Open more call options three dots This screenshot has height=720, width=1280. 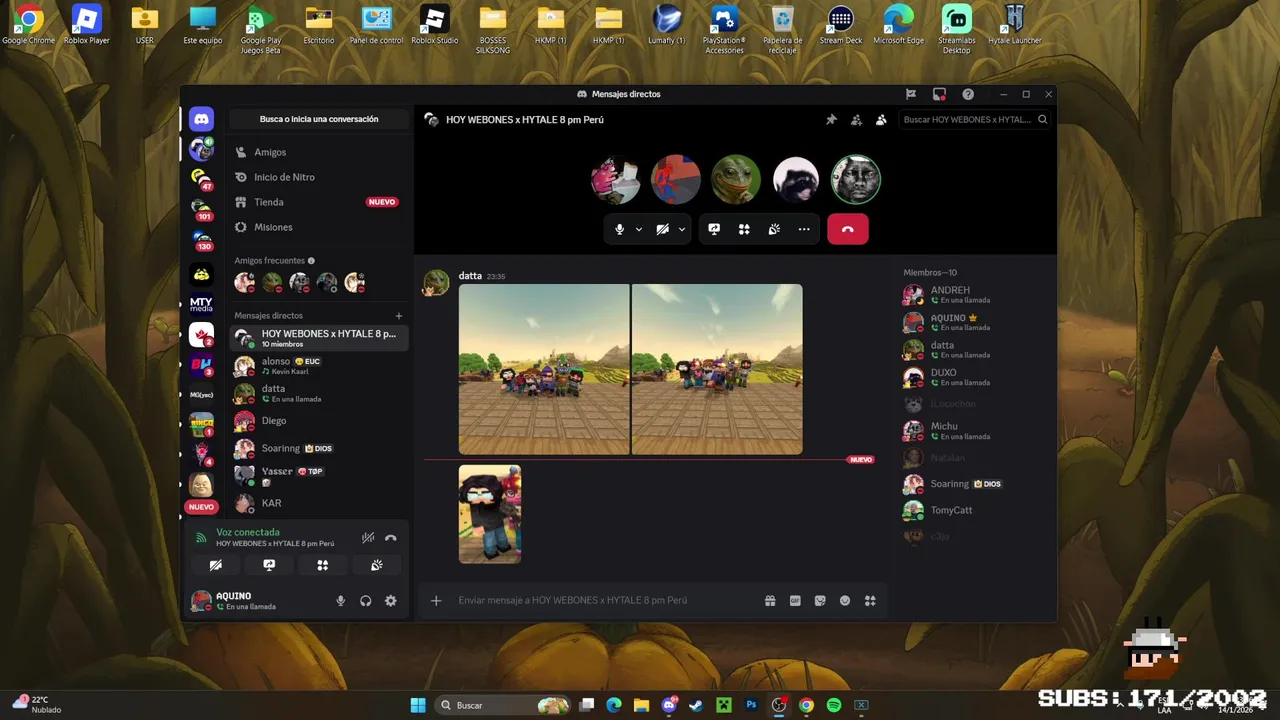pyautogui.click(x=804, y=229)
